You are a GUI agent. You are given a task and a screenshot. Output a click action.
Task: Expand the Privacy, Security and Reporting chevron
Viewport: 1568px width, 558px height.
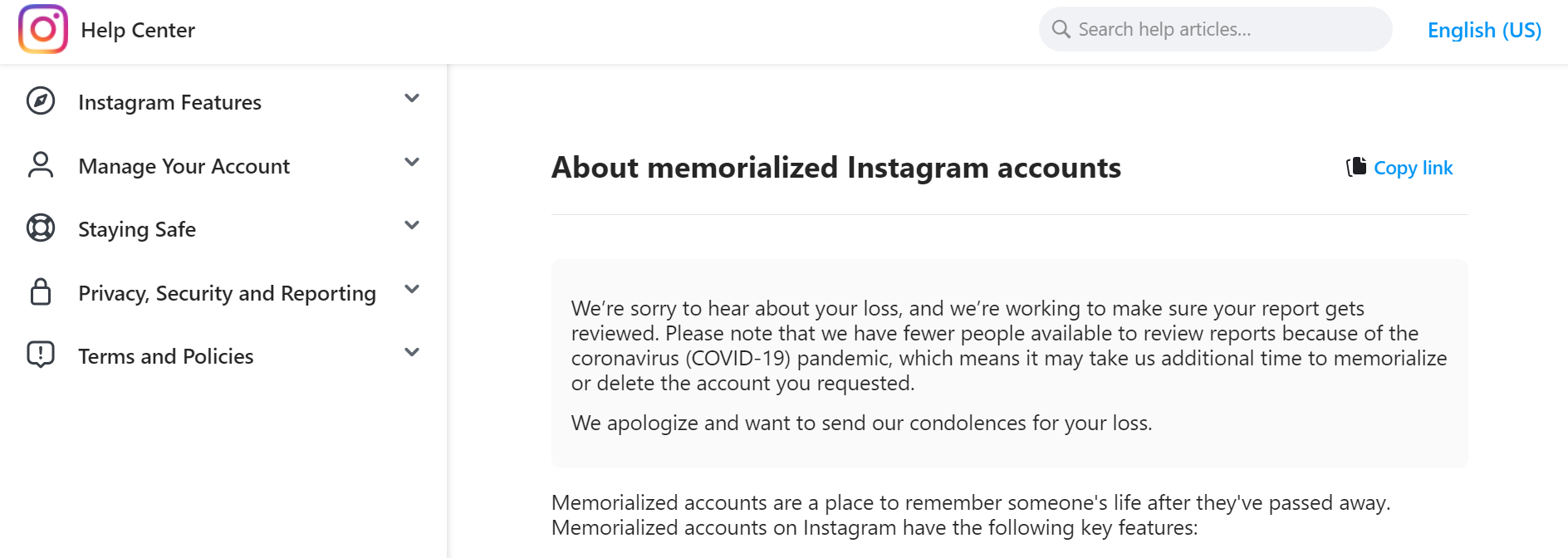(412, 289)
